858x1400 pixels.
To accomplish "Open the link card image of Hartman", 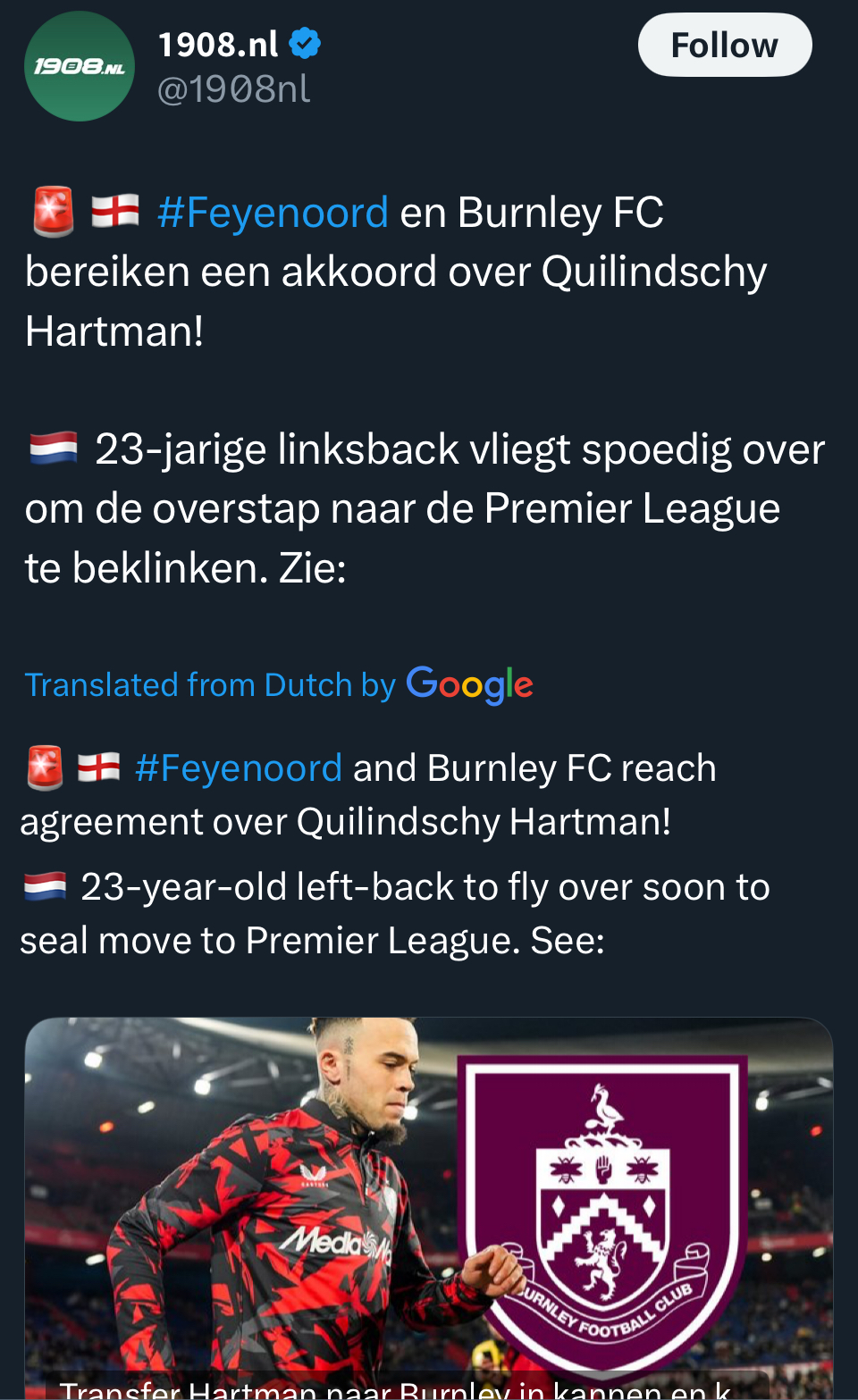I will (429, 1208).
